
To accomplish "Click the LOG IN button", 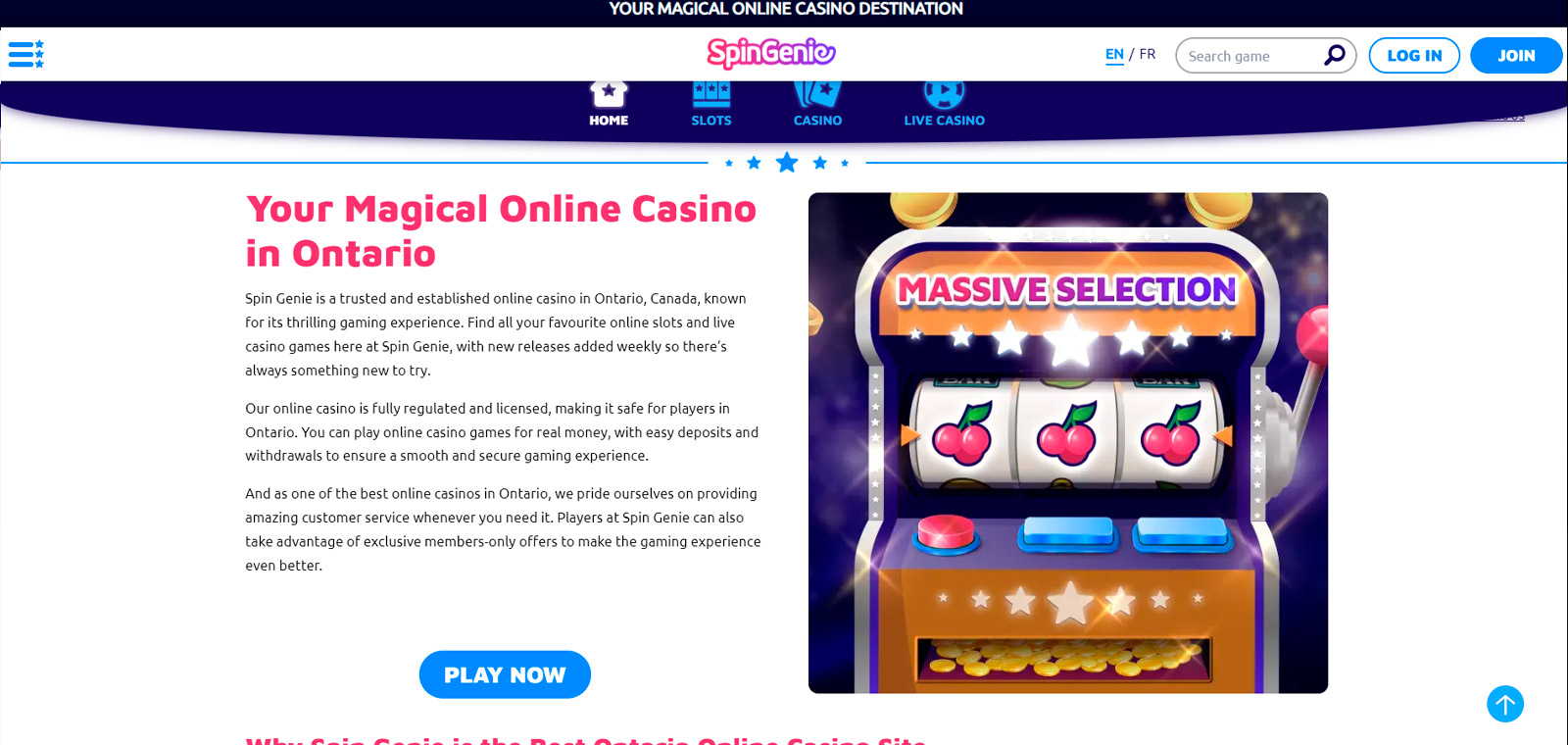I will tap(1414, 56).
